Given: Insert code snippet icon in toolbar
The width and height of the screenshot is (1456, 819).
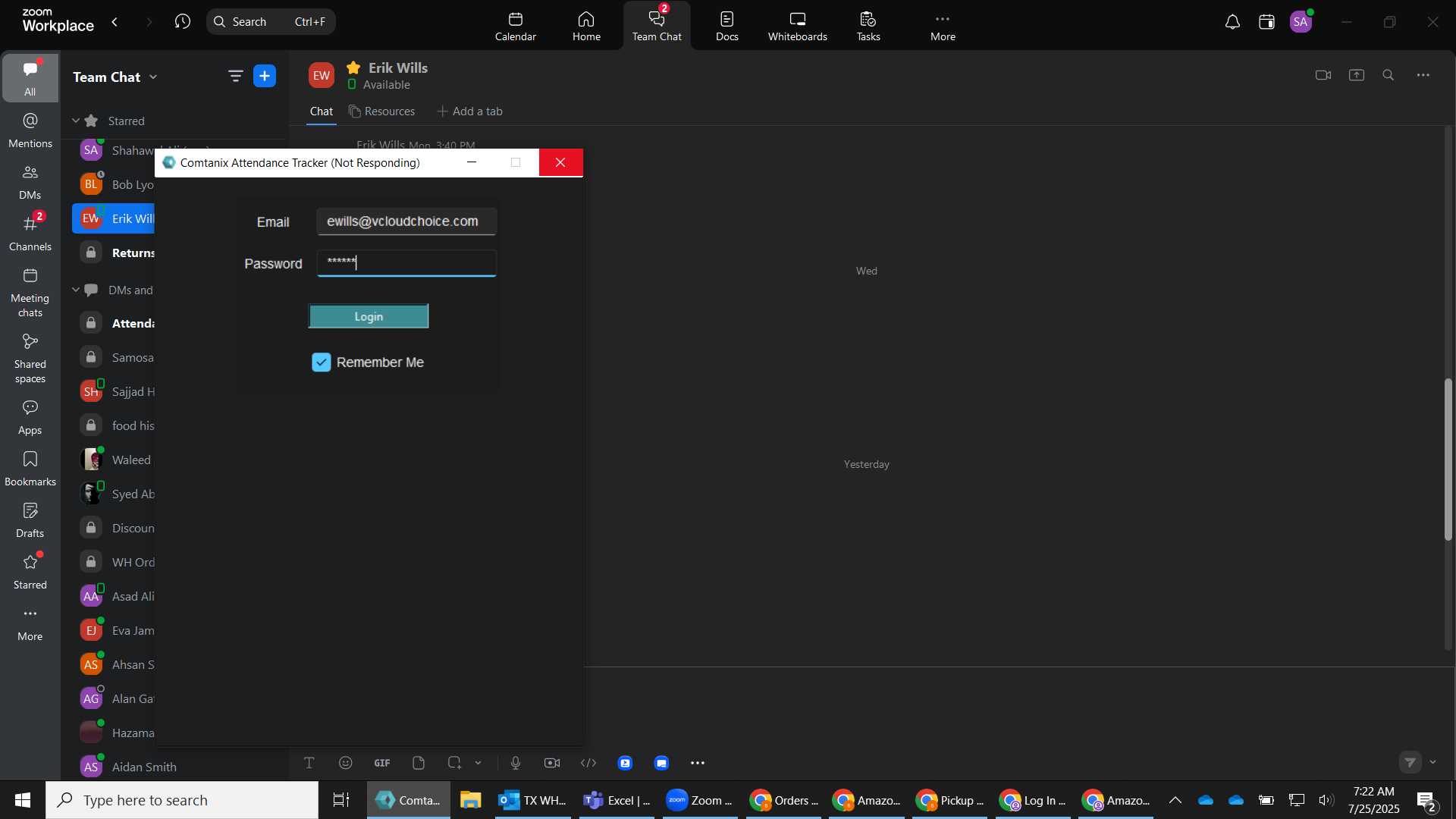Looking at the screenshot, I should (x=588, y=763).
